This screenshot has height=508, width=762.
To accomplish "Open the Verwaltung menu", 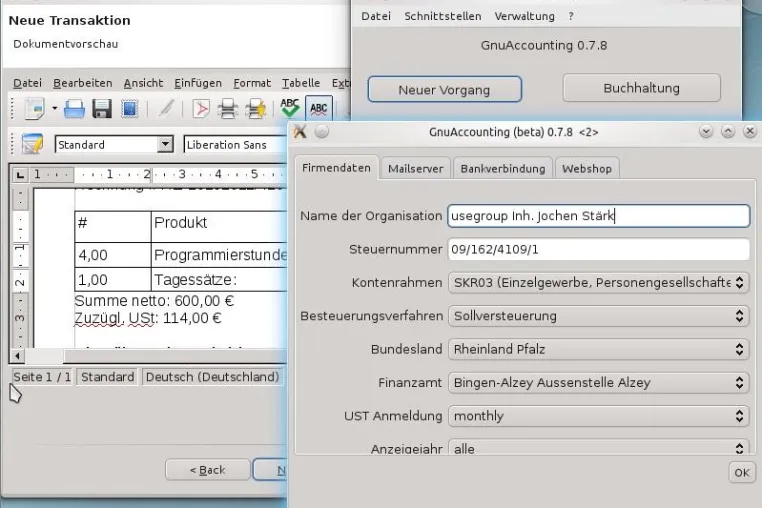I will tap(524, 16).
